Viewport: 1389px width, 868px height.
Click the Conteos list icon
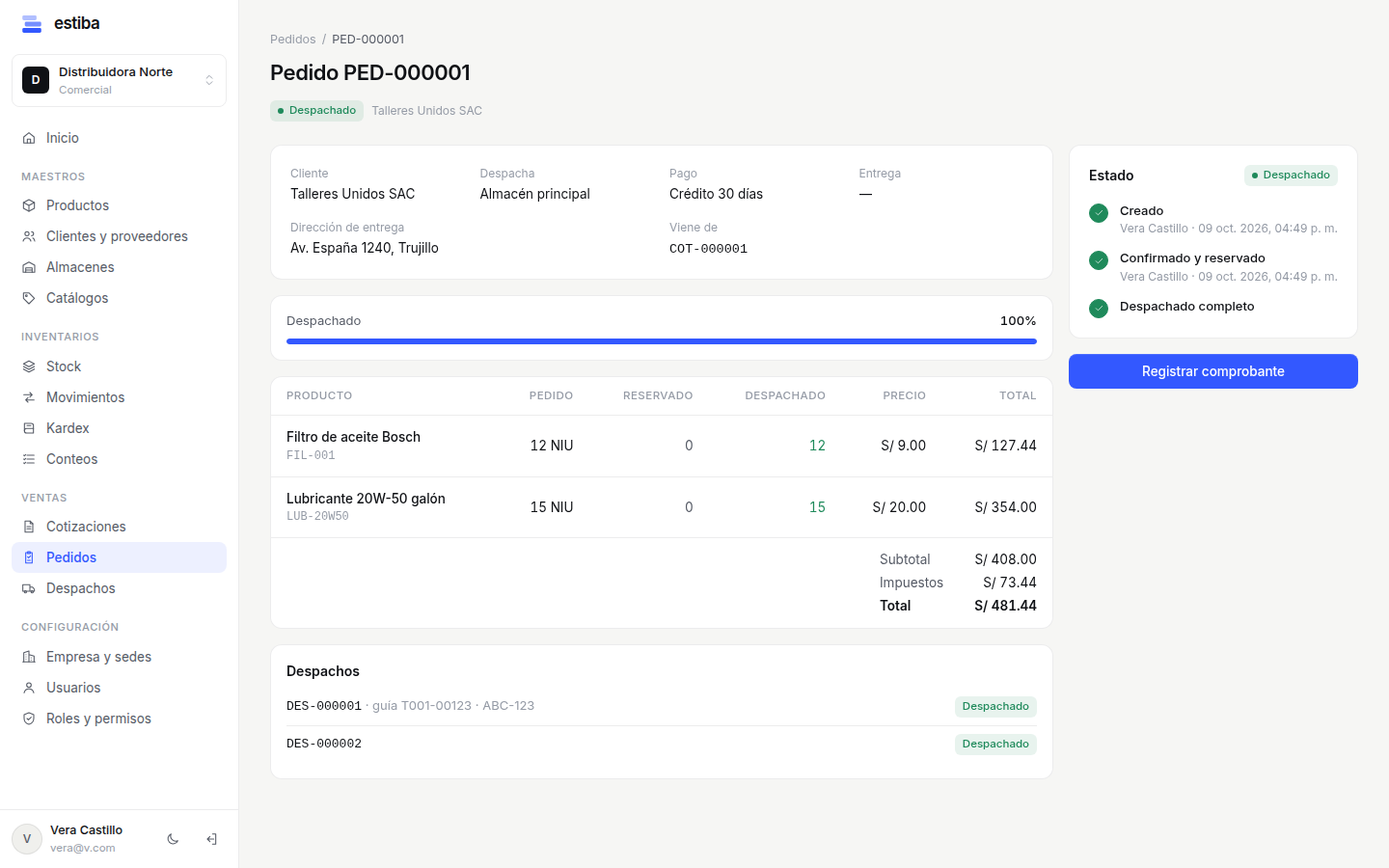[x=29, y=459]
